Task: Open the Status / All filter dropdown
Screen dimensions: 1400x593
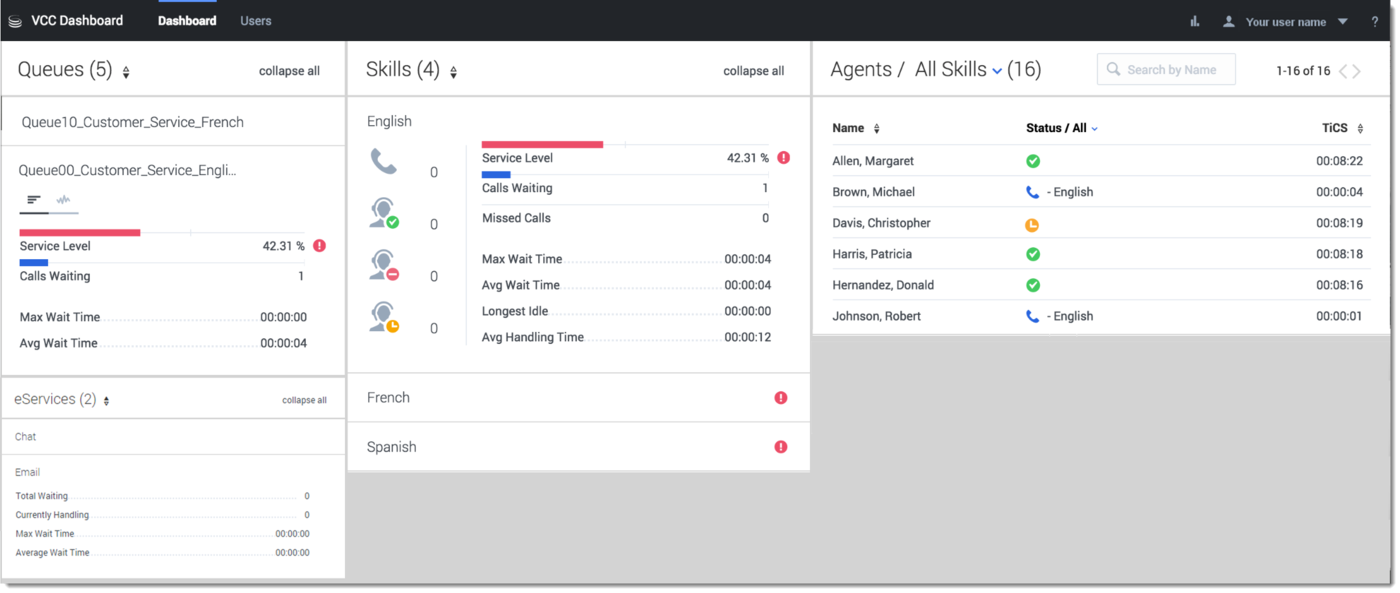Action: pyautogui.click(x=1062, y=128)
